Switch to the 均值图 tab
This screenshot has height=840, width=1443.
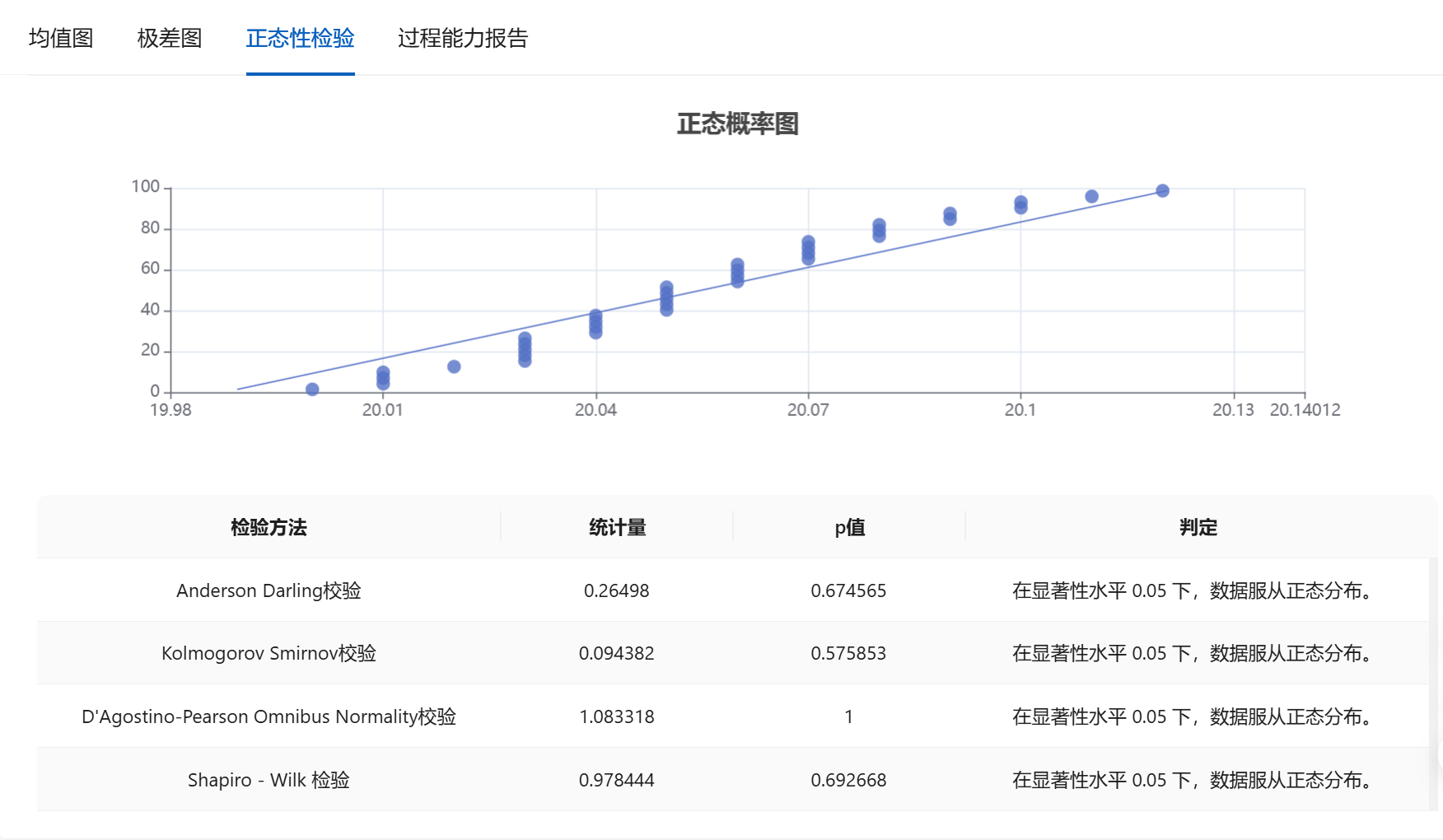(61, 38)
